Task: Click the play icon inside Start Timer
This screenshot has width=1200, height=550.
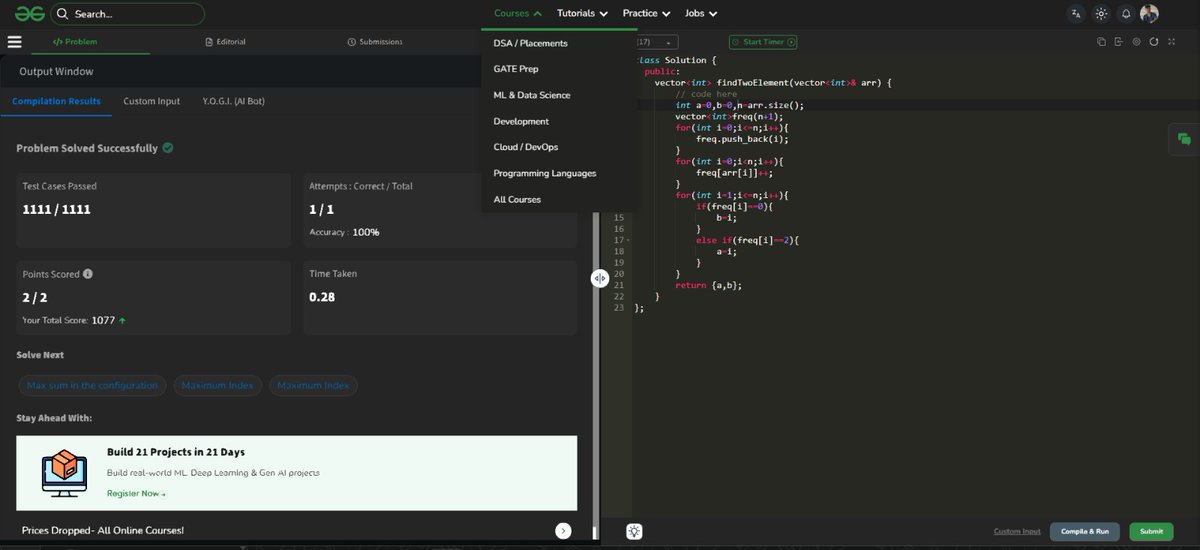Action: coord(792,42)
